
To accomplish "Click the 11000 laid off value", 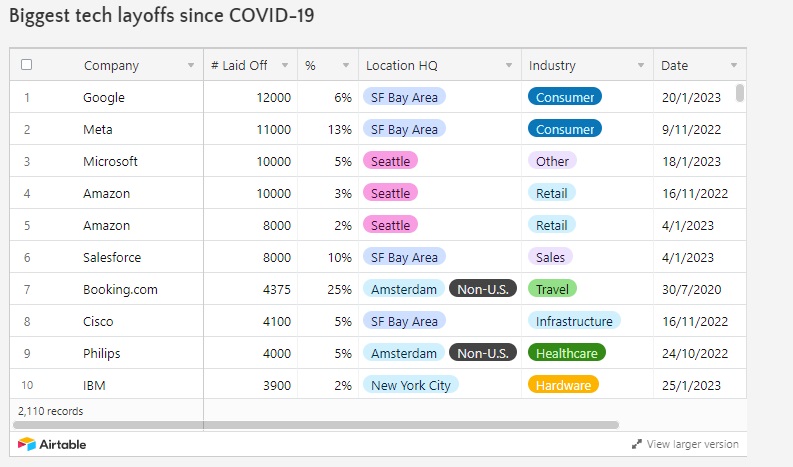I will 274,129.
